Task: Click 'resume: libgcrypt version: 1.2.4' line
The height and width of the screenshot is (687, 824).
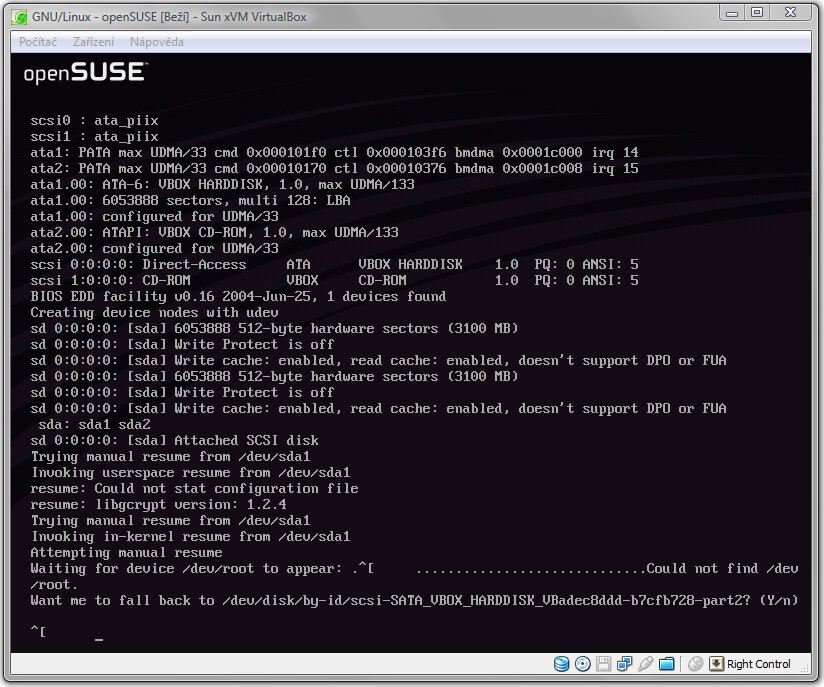Action: 159,505
